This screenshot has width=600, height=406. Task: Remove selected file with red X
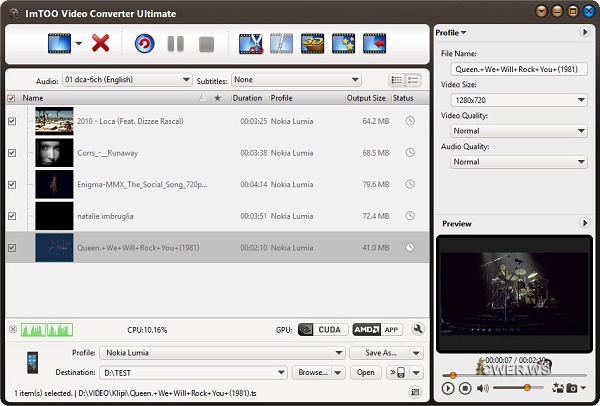coord(100,43)
